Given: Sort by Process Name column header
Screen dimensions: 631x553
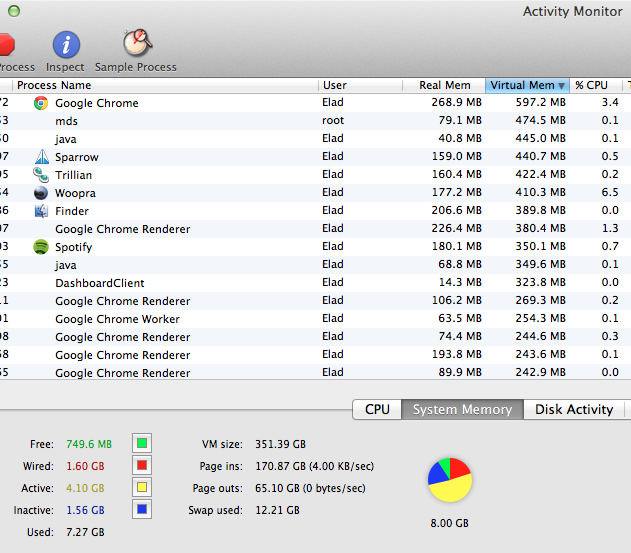Looking at the screenshot, I should 166,85.
